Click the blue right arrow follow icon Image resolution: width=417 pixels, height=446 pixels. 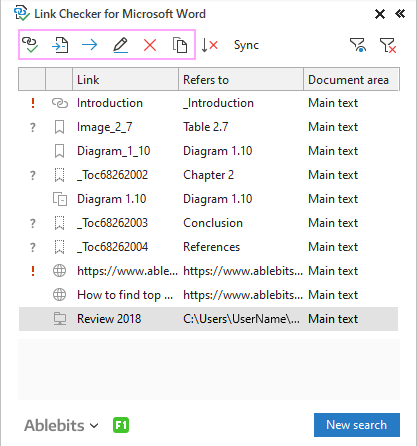[x=90, y=45]
